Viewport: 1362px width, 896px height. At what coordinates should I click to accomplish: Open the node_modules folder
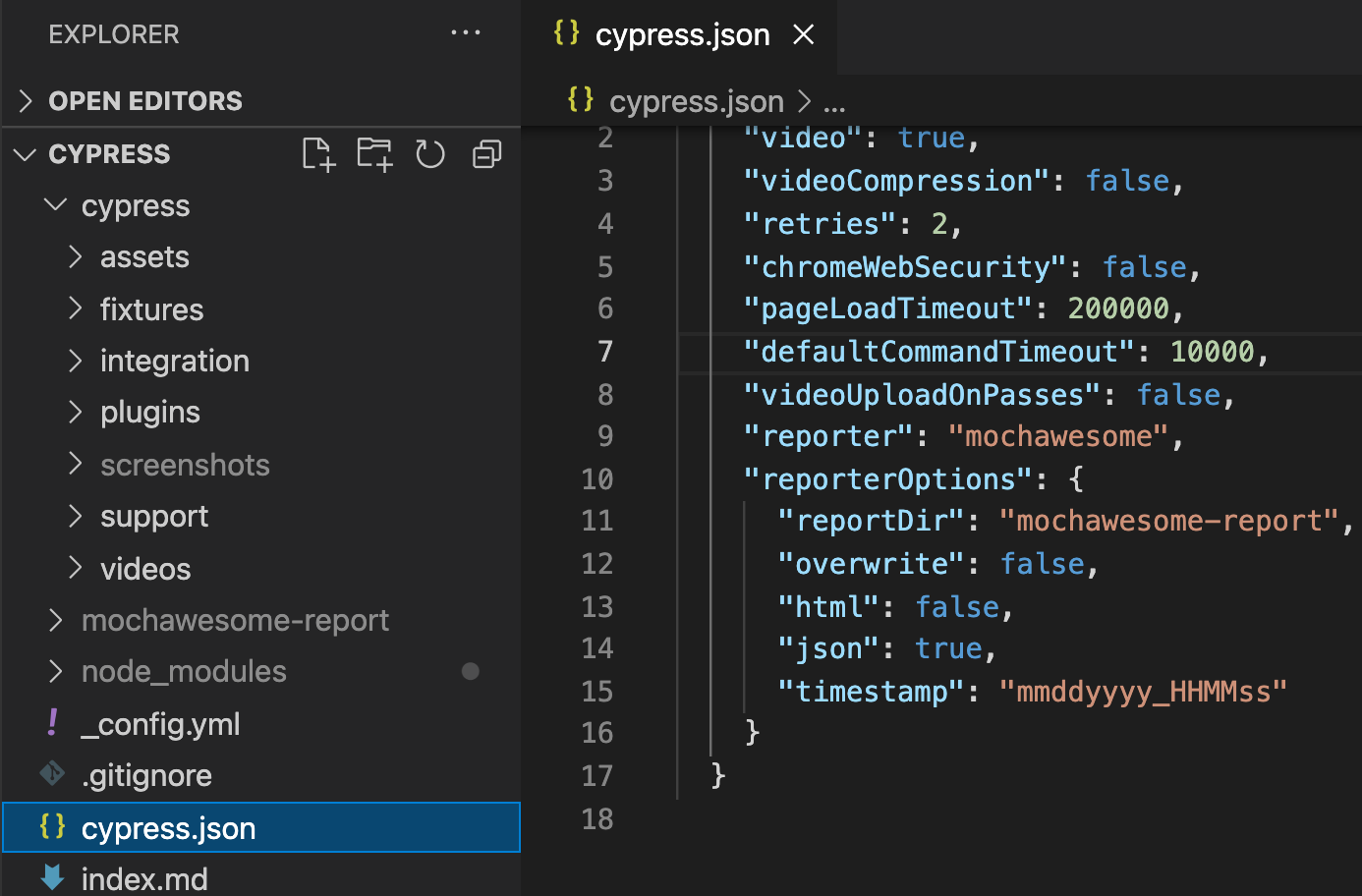pyautogui.click(x=184, y=671)
